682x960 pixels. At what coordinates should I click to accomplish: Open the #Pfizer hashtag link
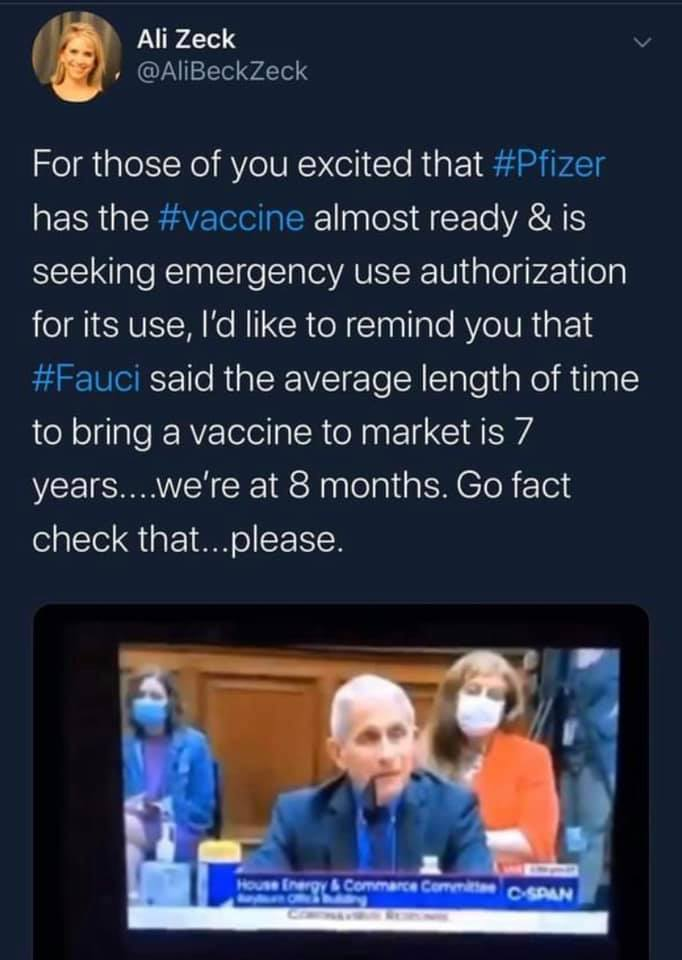click(x=549, y=164)
